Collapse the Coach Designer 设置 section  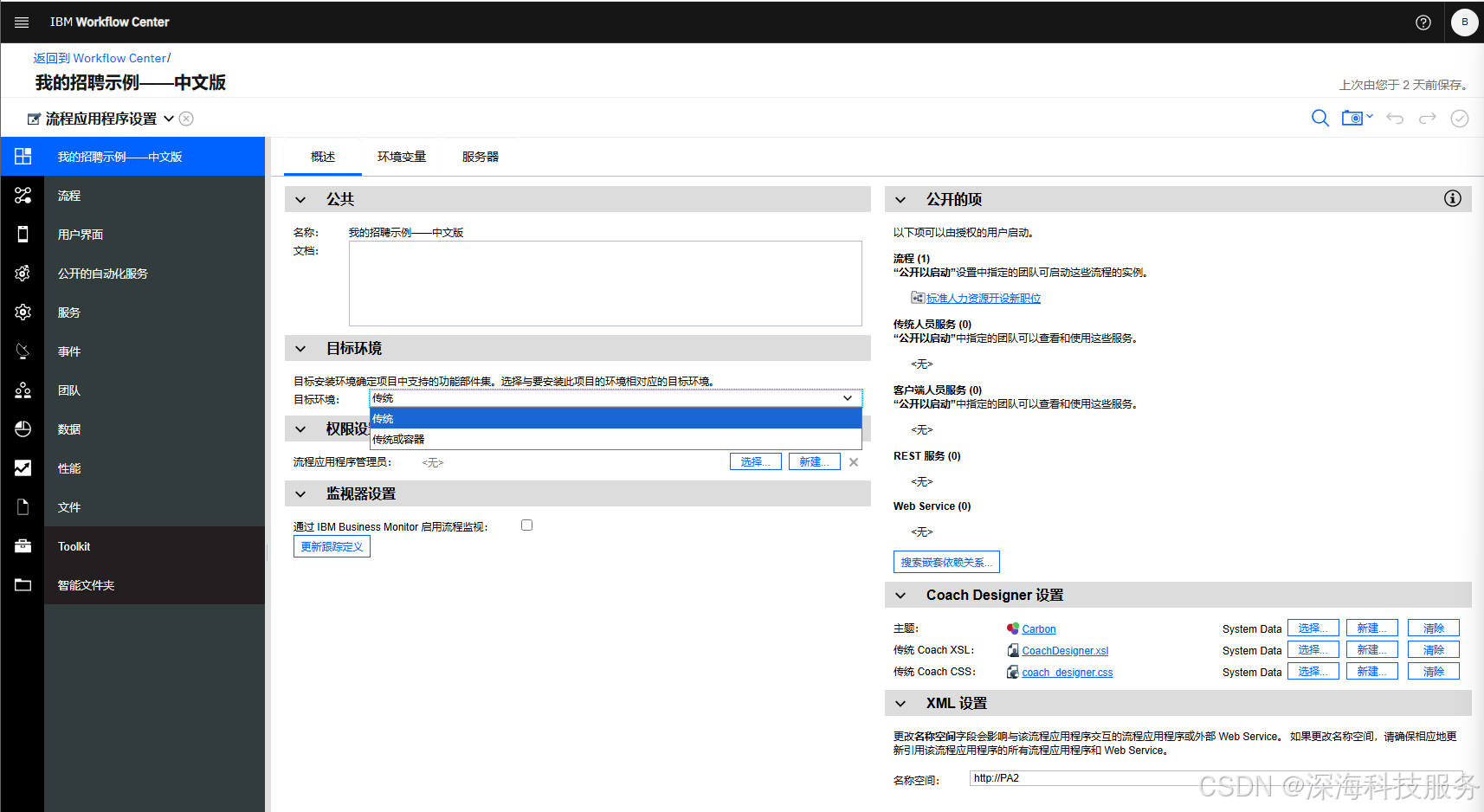(900, 596)
